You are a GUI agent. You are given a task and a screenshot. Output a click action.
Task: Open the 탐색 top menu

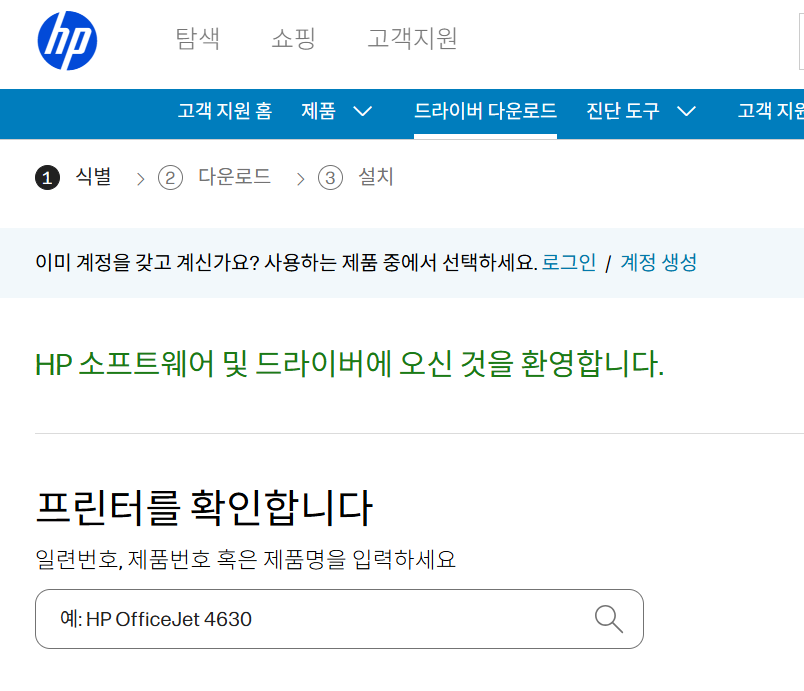point(197,38)
